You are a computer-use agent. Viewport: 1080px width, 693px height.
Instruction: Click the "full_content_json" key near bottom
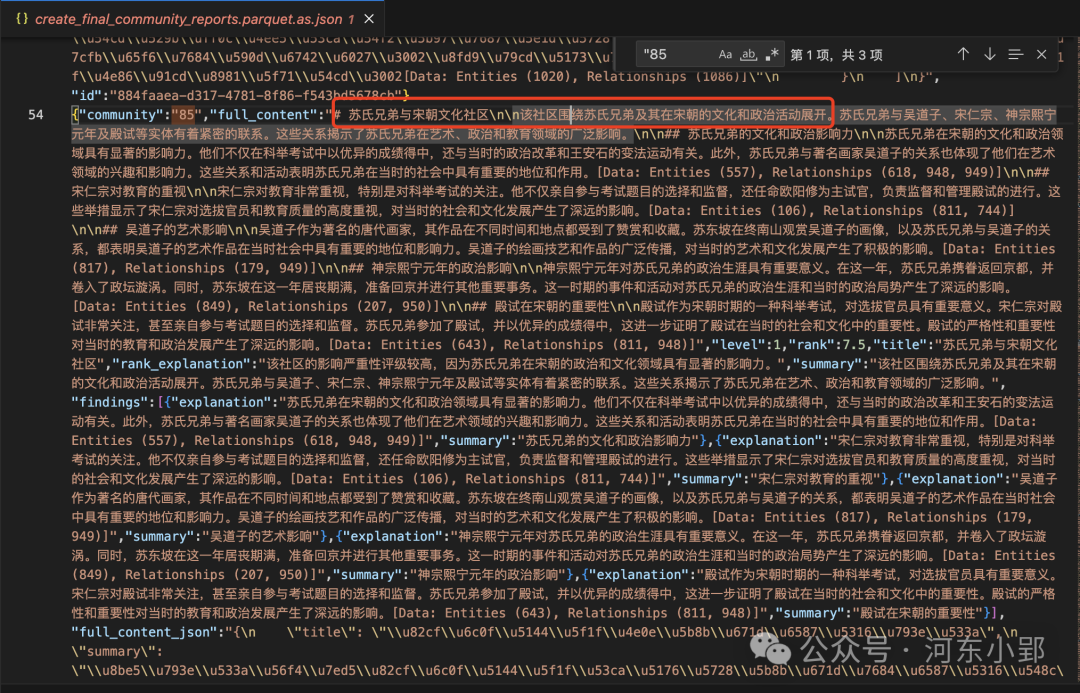click(x=141, y=632)
